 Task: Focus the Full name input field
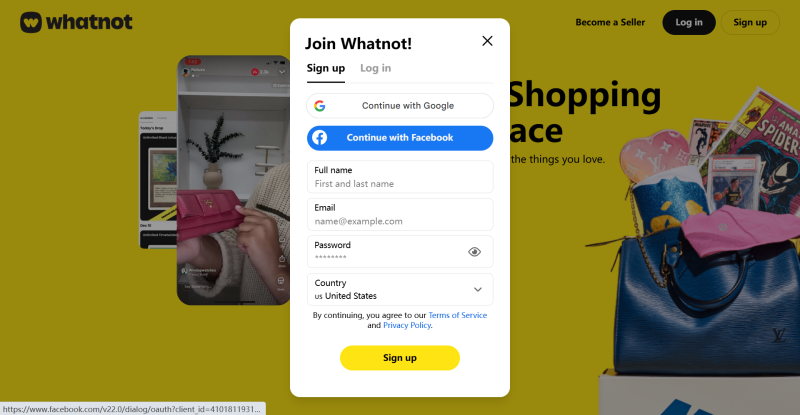(400, 177)
